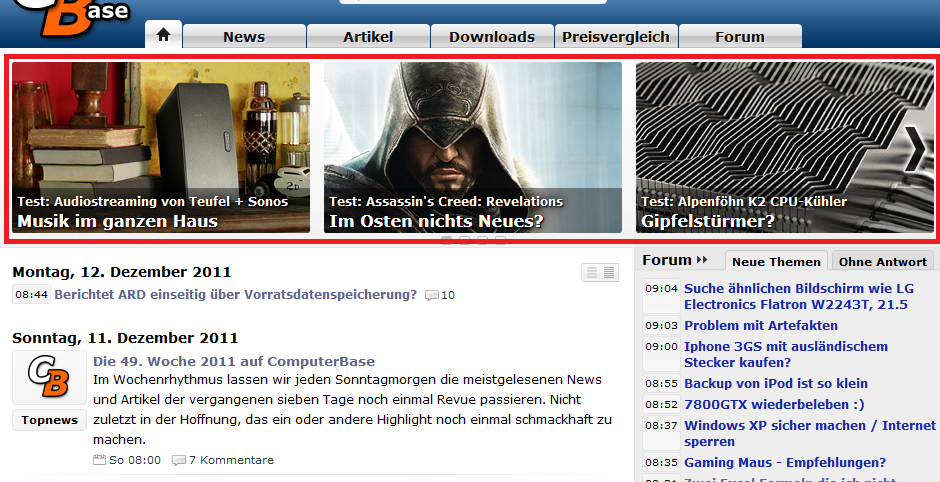Open the CB Topnews logo thumbnail
Screen dimensions: 940x482
(49, 377)
